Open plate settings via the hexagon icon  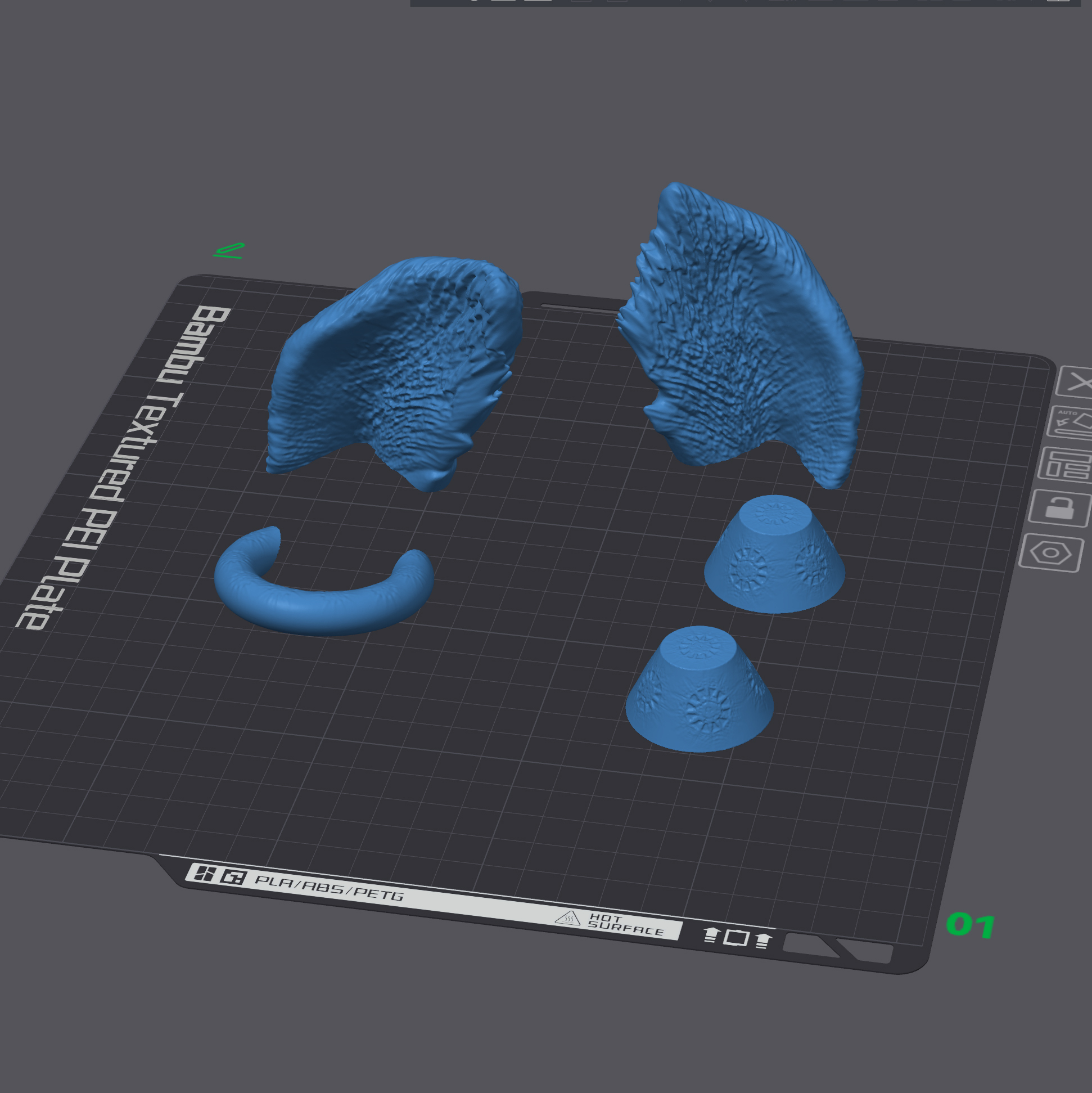coord(1051,552)
